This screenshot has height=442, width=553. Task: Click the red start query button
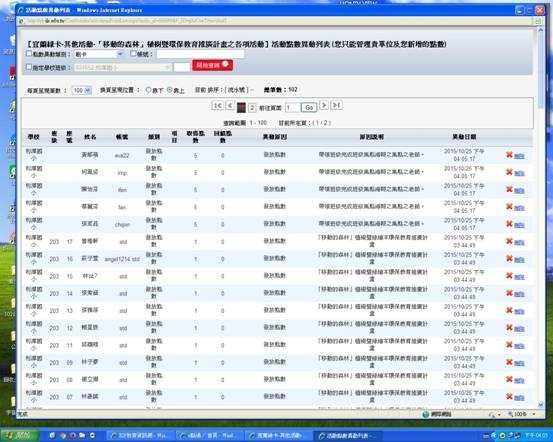pyautogui.click(x=212, y=65)
